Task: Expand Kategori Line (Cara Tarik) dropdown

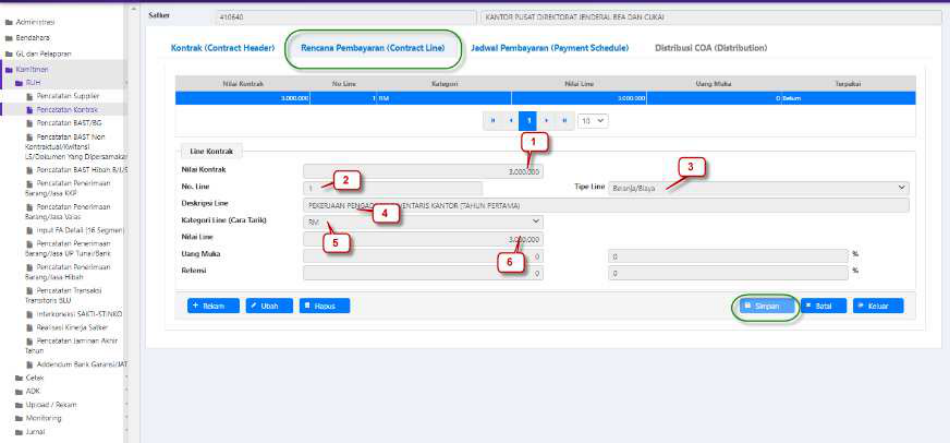Action: [423, 221]
